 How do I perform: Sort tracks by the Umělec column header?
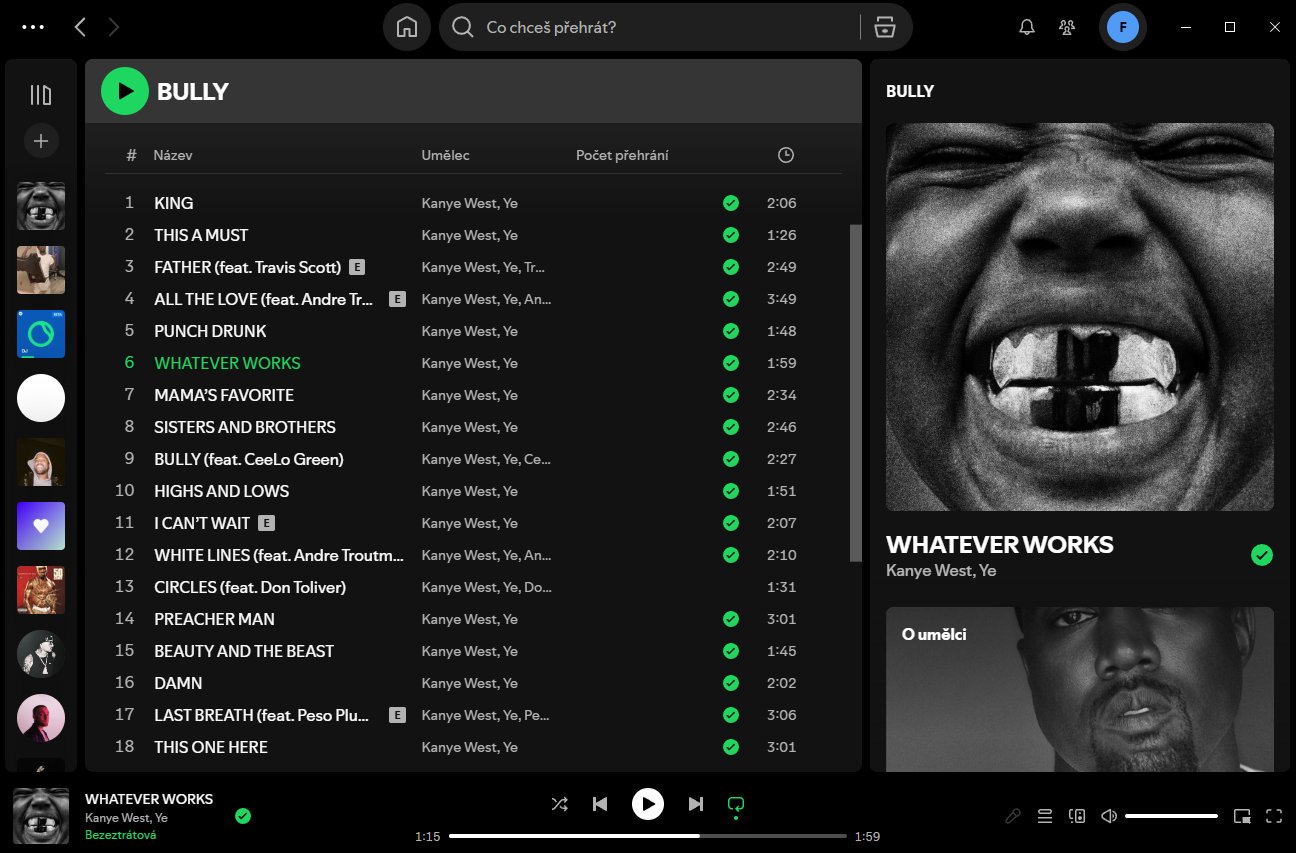click(x=446, y=155)
